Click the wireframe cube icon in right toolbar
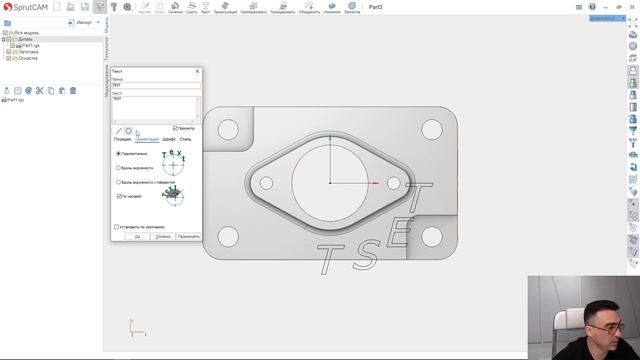640x360 pixels. 633,59
